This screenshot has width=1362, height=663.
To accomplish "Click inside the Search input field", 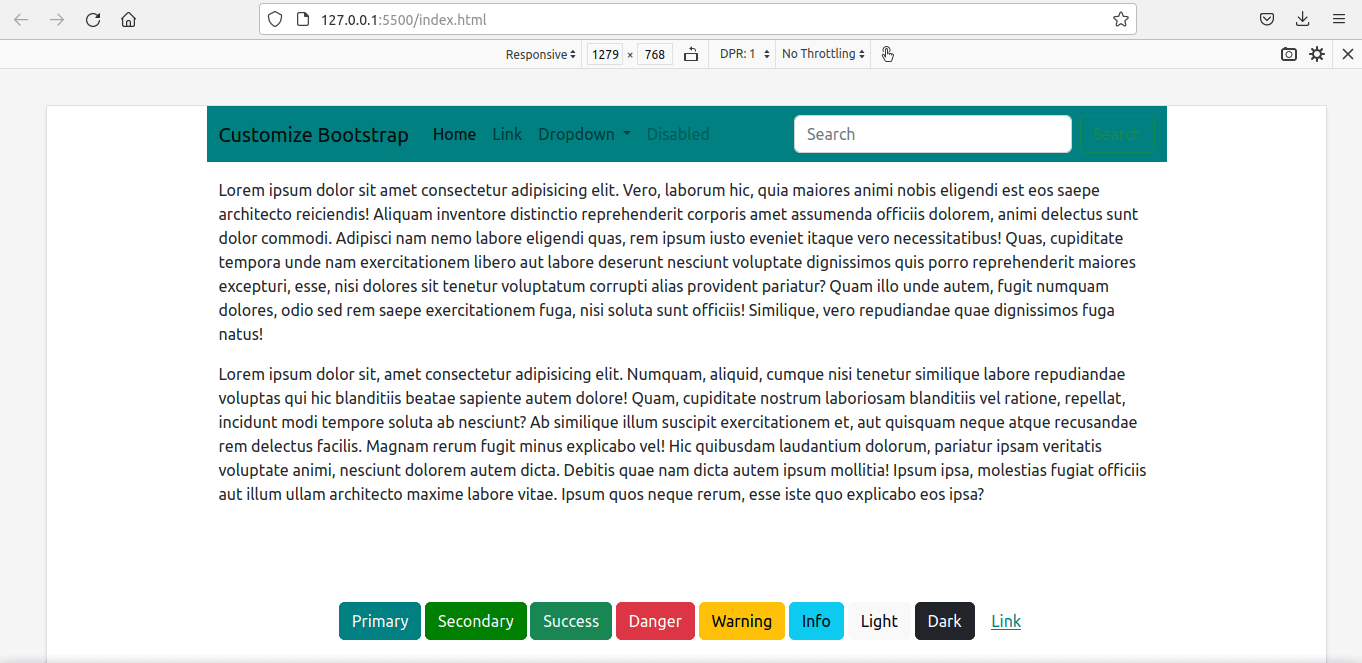I will 932,134.
